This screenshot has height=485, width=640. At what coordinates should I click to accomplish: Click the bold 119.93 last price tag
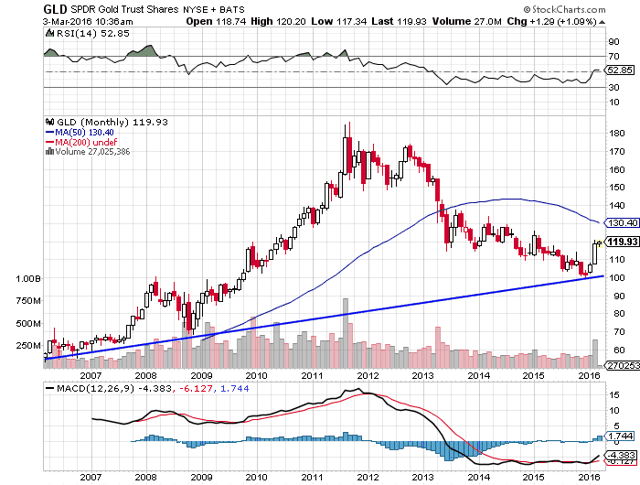pyautogui.click(x=622, y=242)
